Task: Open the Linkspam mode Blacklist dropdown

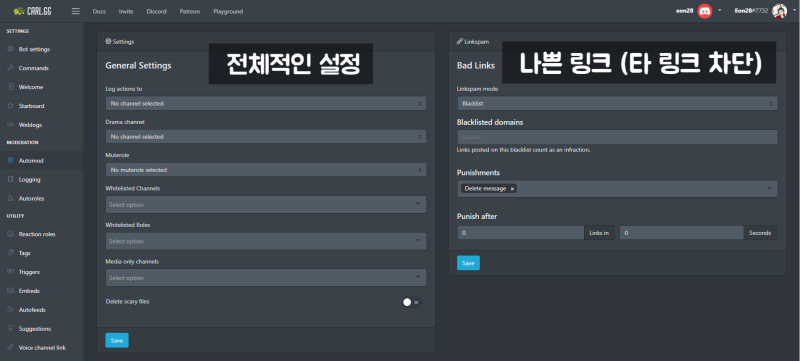Action: [617, 104]
